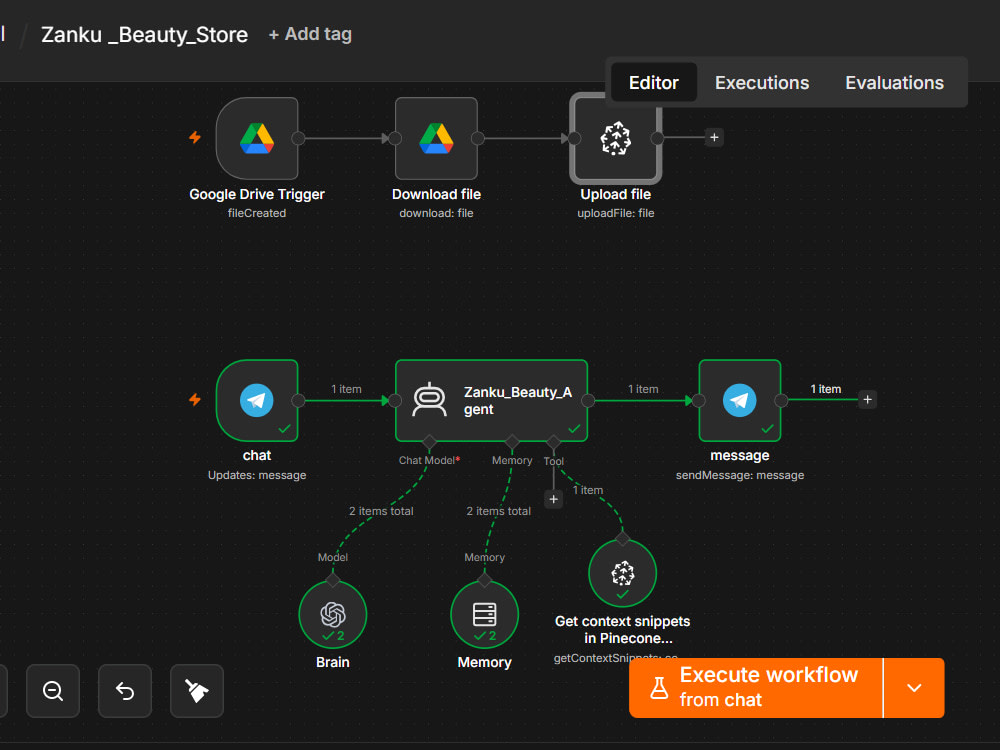Select the Upload file Pinecone node

click(615, 138)
